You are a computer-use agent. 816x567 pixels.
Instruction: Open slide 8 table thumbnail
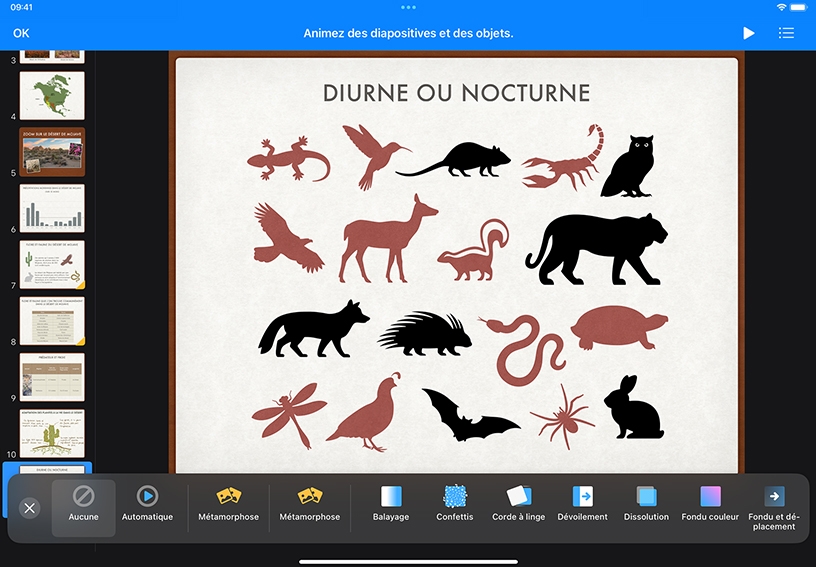tap(52, 321)
